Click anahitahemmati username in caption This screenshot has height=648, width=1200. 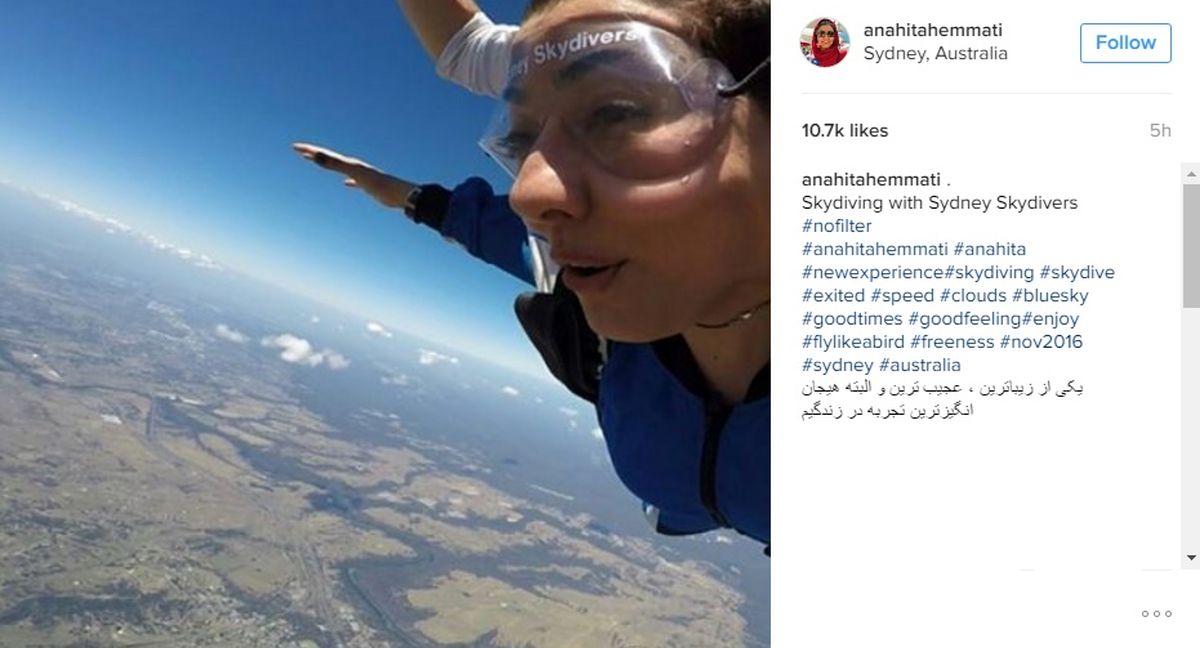pos(871,180)
